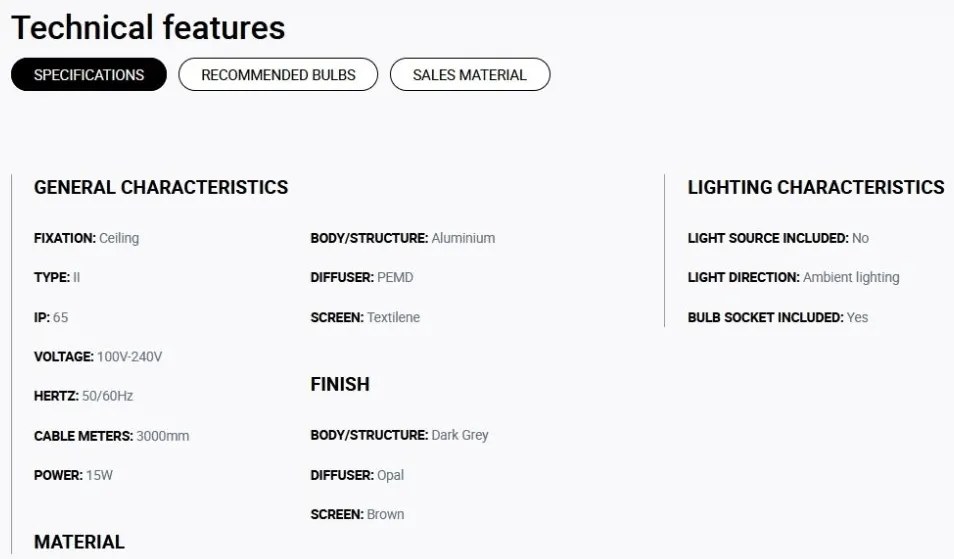
Task: Click the Voltage 100V-240V entry
Action: pos(98,356)
